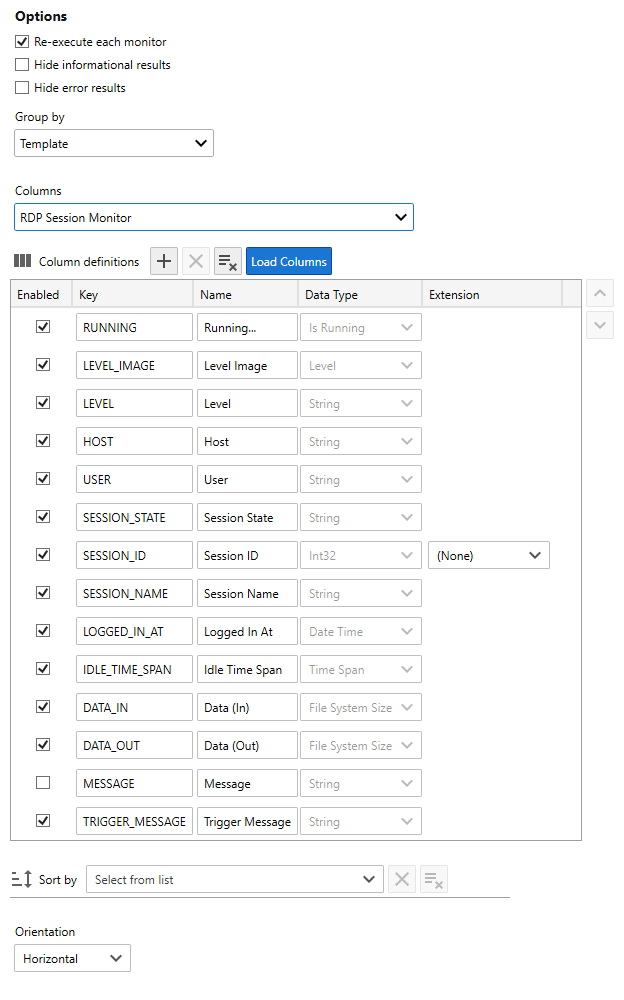Click the add column plus icon
The height and width of the screenshot is (1000, 624).
click(x=164, y=262)
